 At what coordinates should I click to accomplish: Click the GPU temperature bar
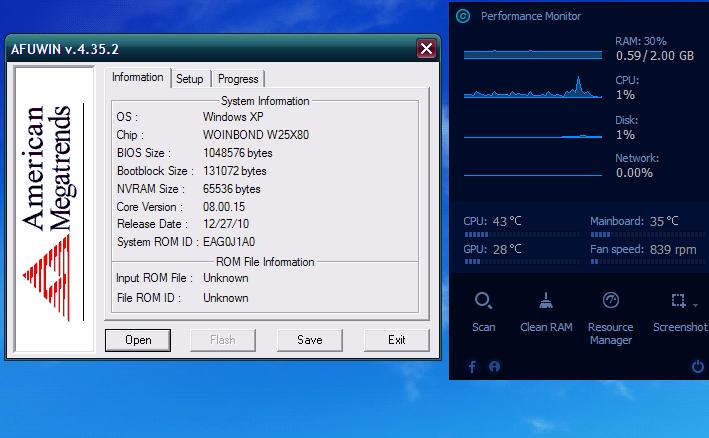click(521, 261)
